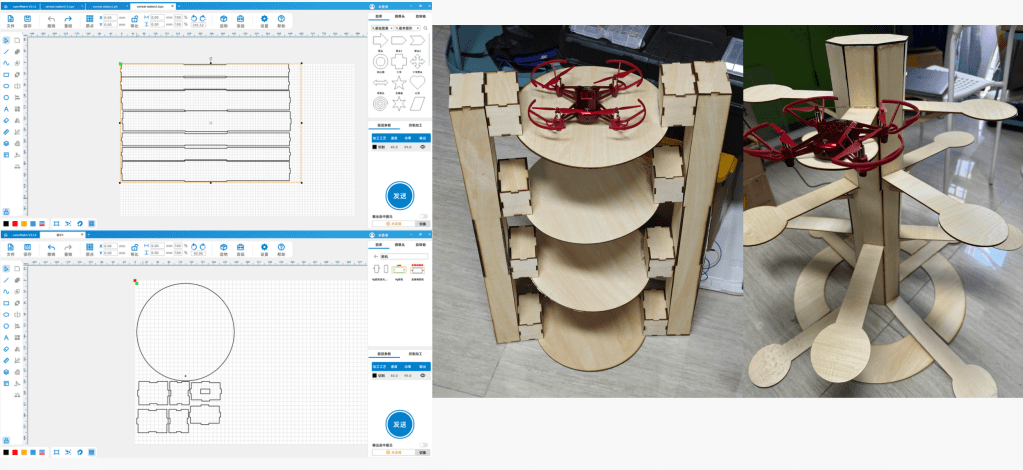Open second category dropdown in top shape library
Viewport: 1023px width, 470px height.
click(x=409, y=29)
